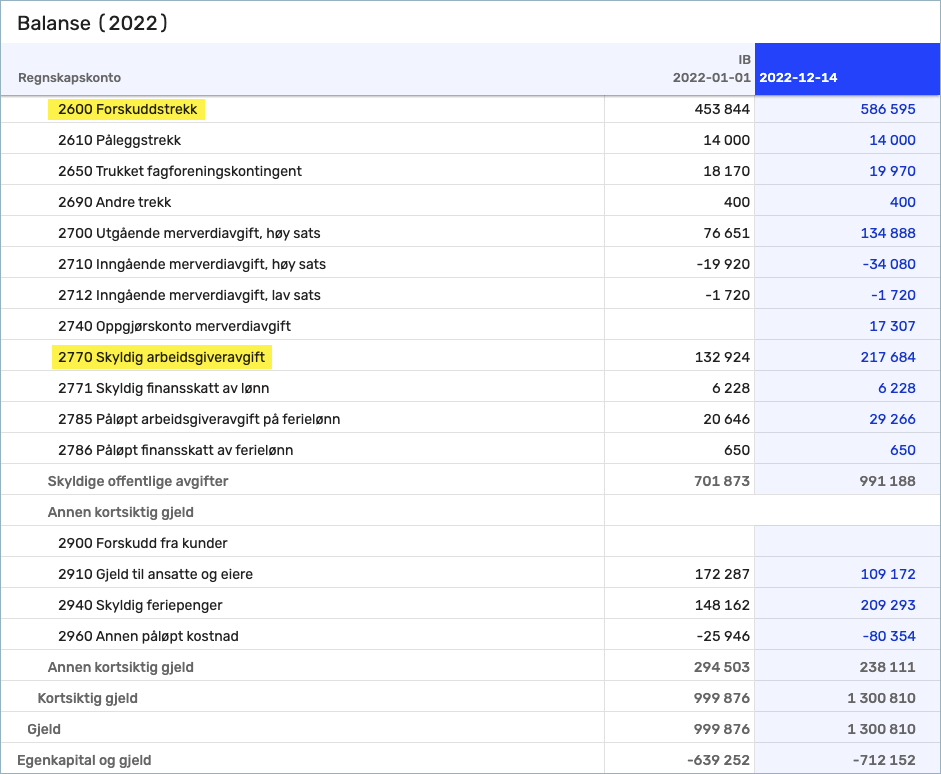Click the -19 920 opening balance

(723, 265)
